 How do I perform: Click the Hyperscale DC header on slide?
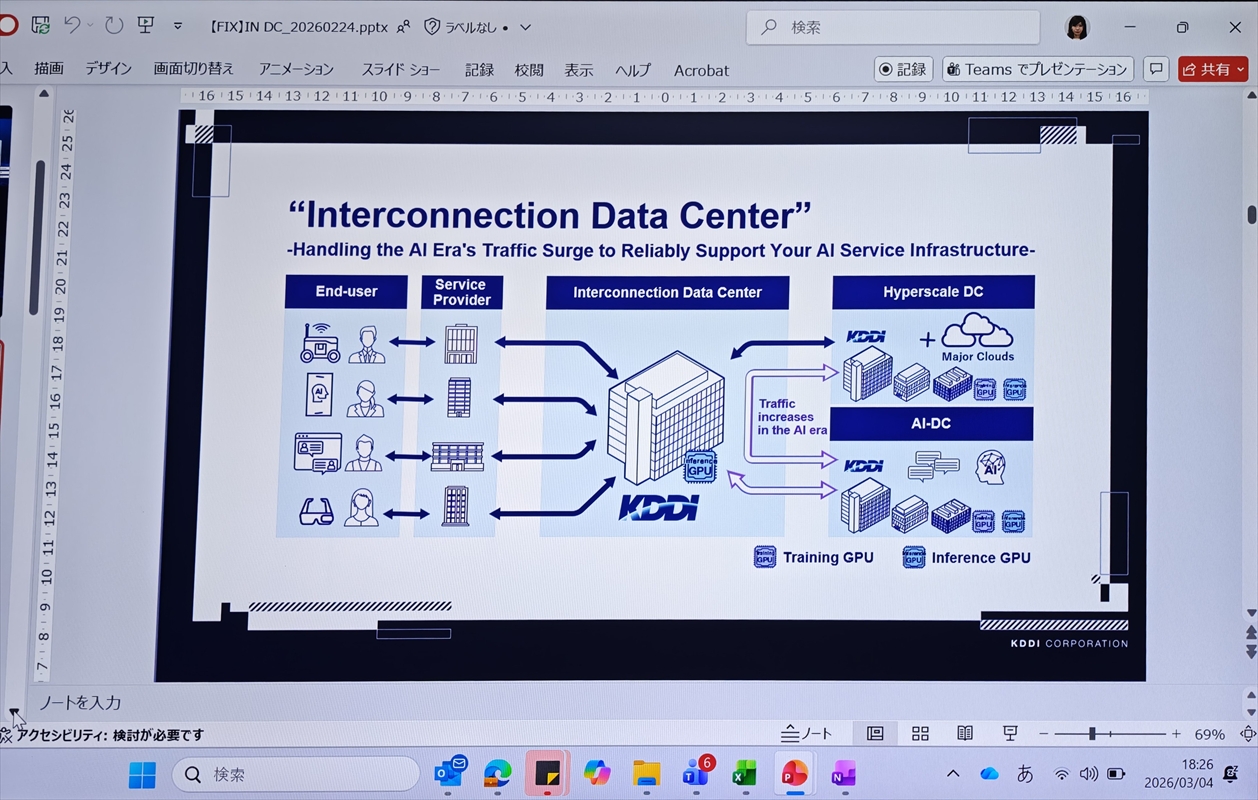[x=933, y=292]
